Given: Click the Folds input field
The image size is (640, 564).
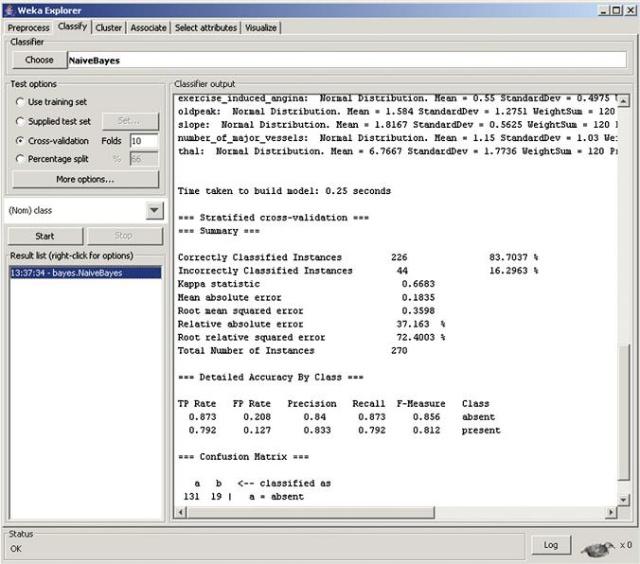Looking at the screenshot, I should click(x=144, y=141).
